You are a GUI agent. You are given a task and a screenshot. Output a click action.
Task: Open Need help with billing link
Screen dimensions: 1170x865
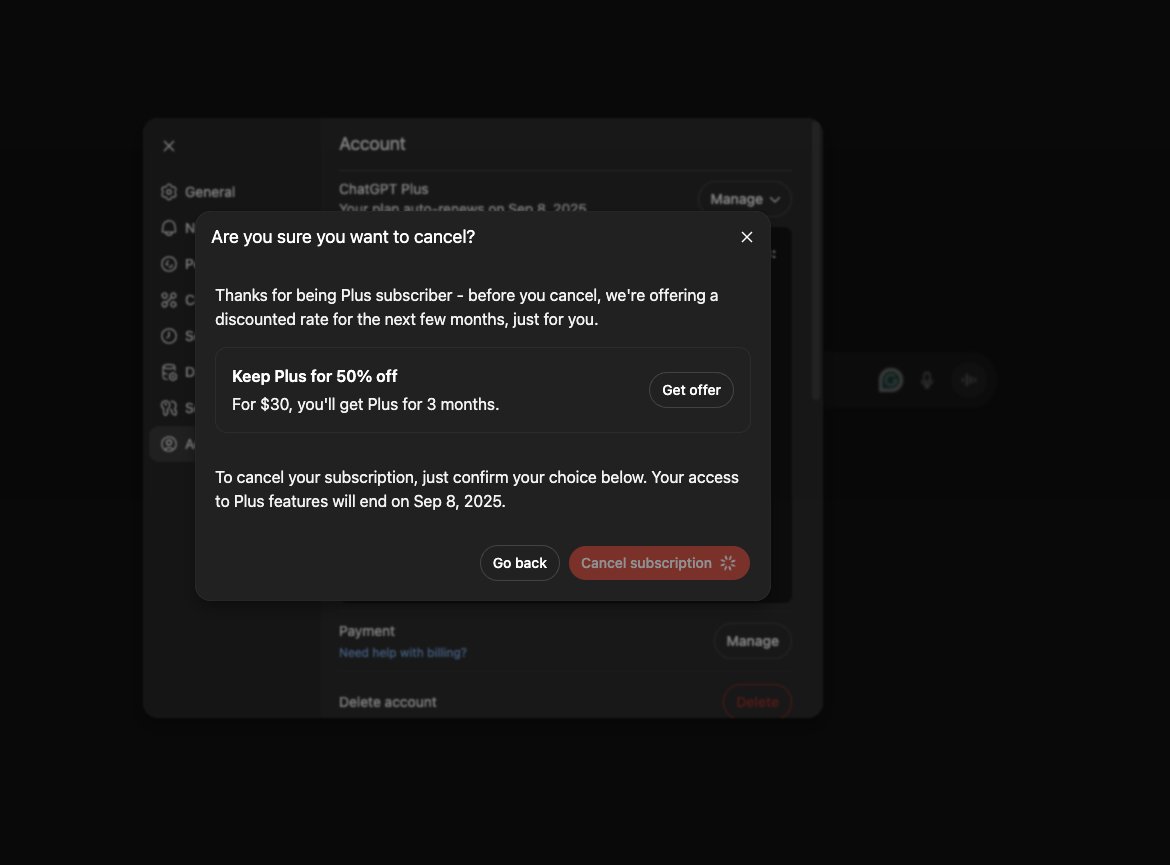tap(402, 653)
